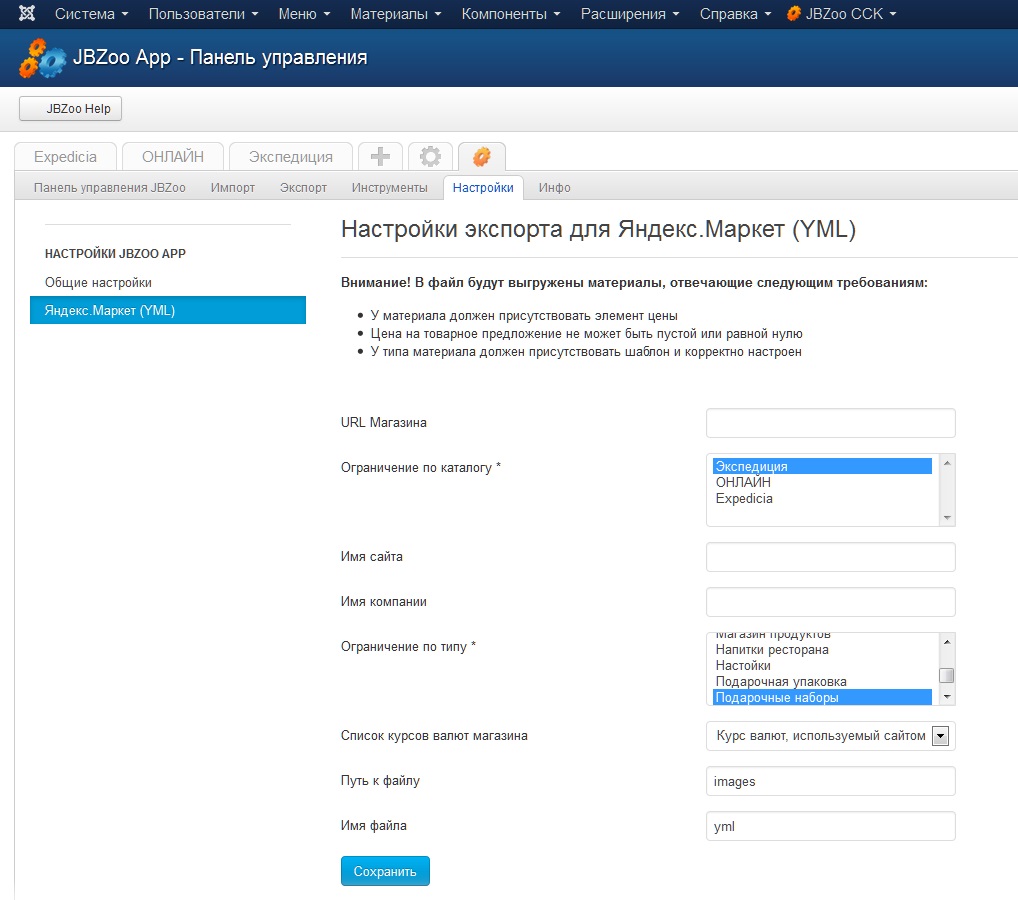Open the Пользователи menu

pyautogui.click(x=204, y=14)
